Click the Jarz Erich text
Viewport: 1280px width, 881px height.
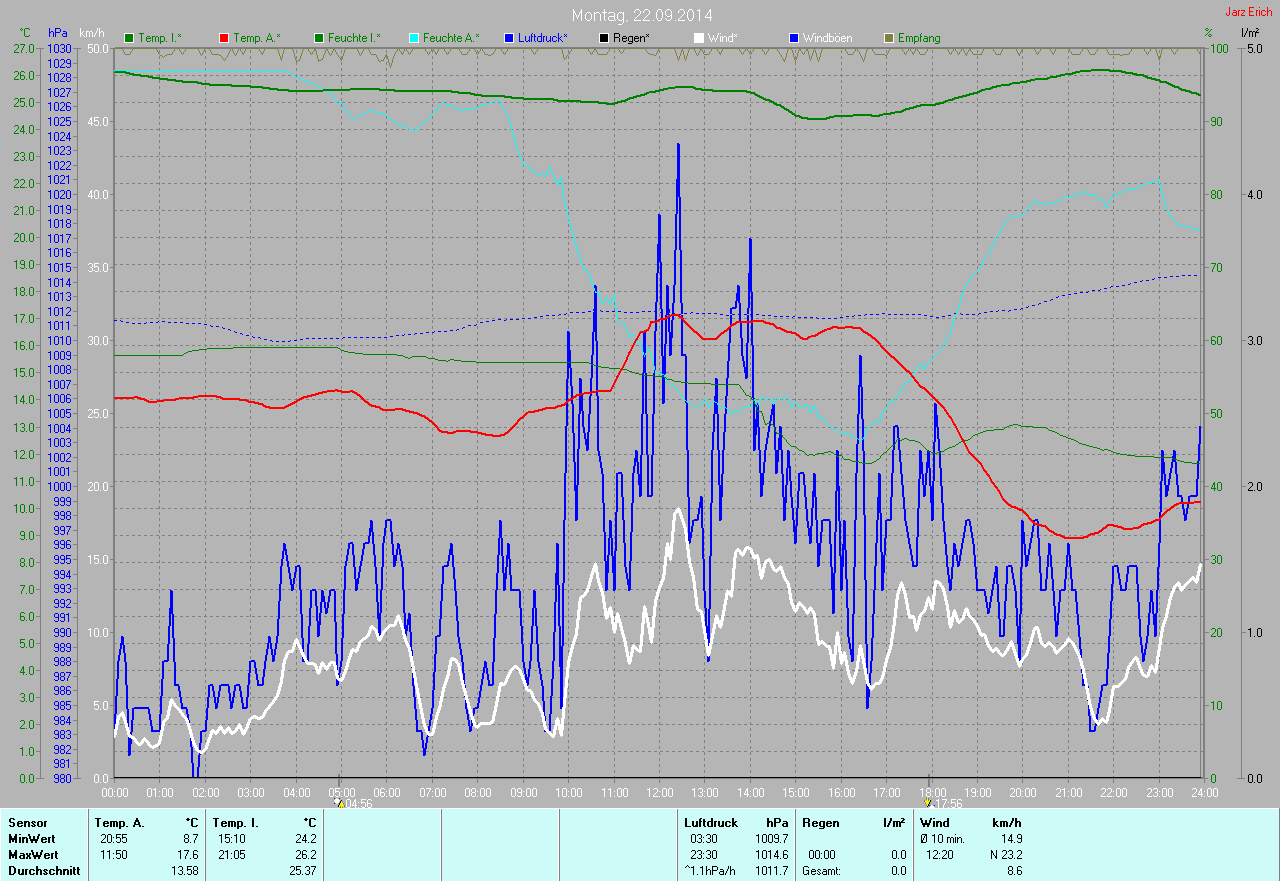(x=1250, y=12)
